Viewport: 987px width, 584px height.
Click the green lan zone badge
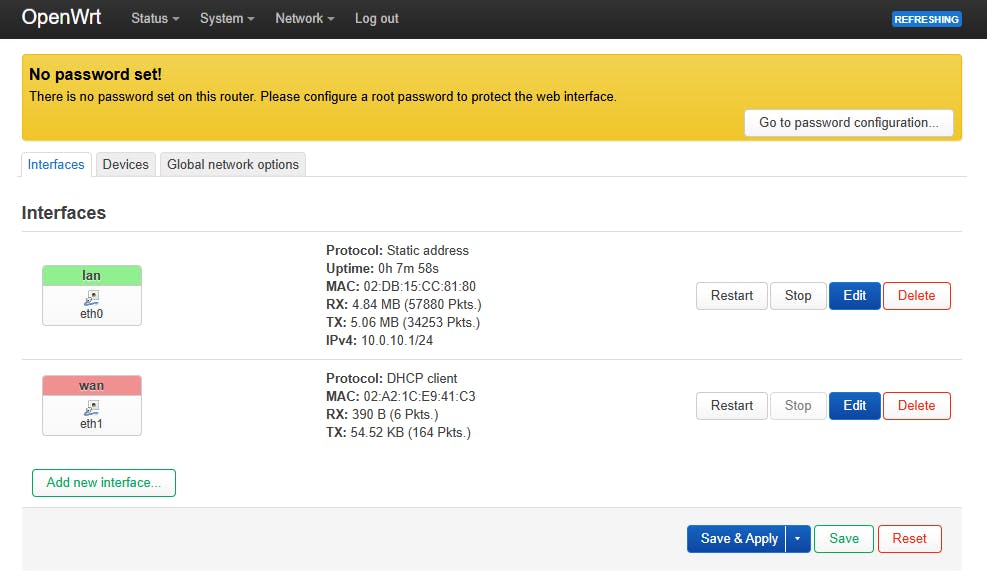click(x=92, y=276)
